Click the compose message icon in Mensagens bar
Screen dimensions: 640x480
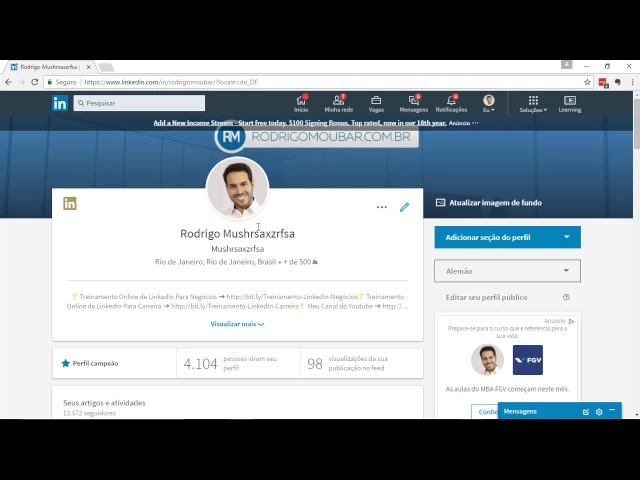tap(586, 412)
